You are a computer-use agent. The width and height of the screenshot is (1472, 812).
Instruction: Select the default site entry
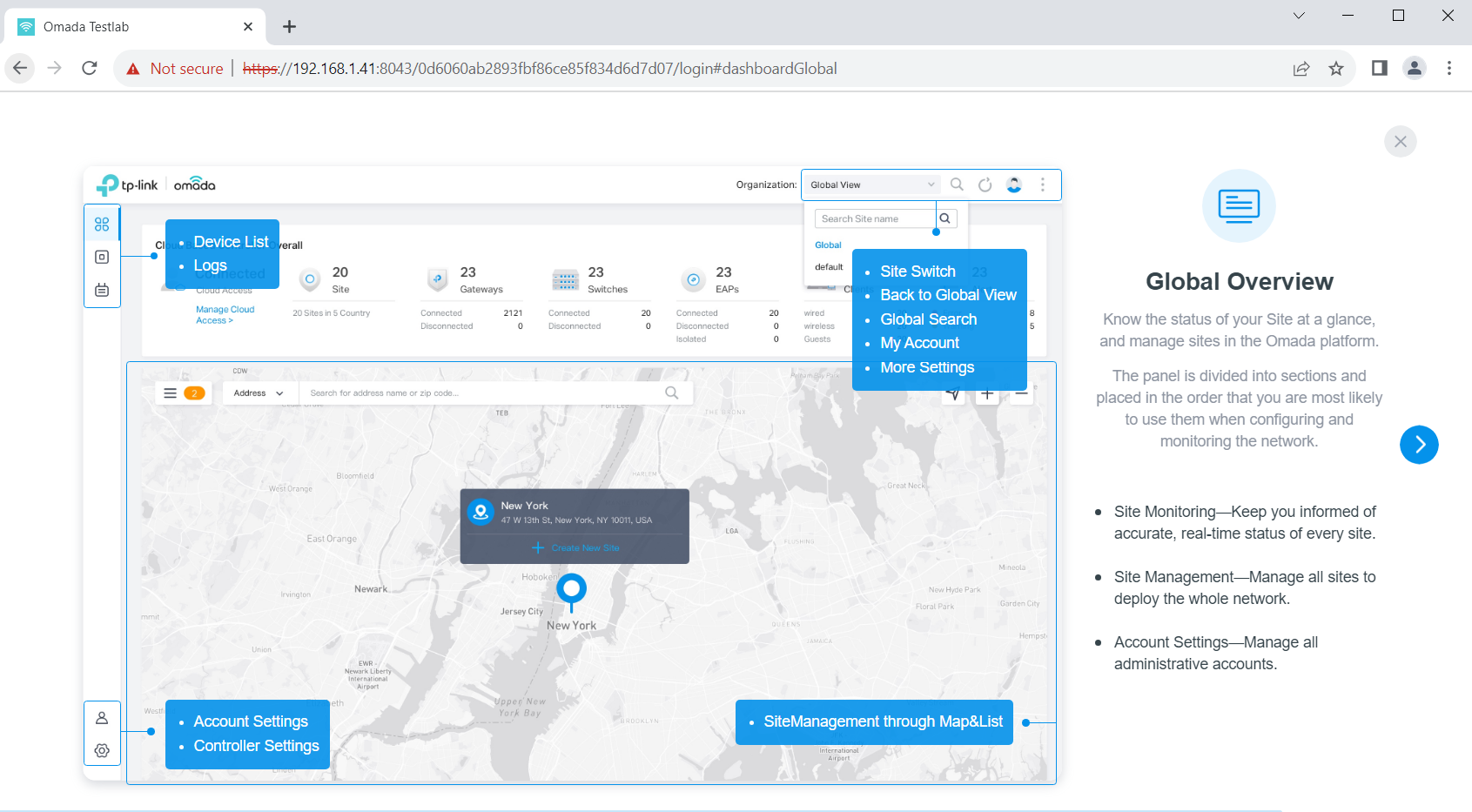coord(829,267)
